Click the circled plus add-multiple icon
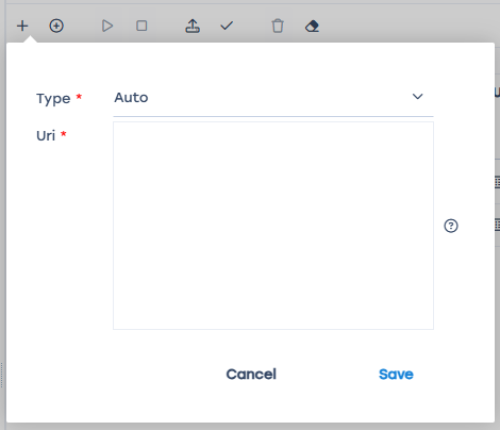The width and height of the screenshot is (500, 430). pos(56,26)
